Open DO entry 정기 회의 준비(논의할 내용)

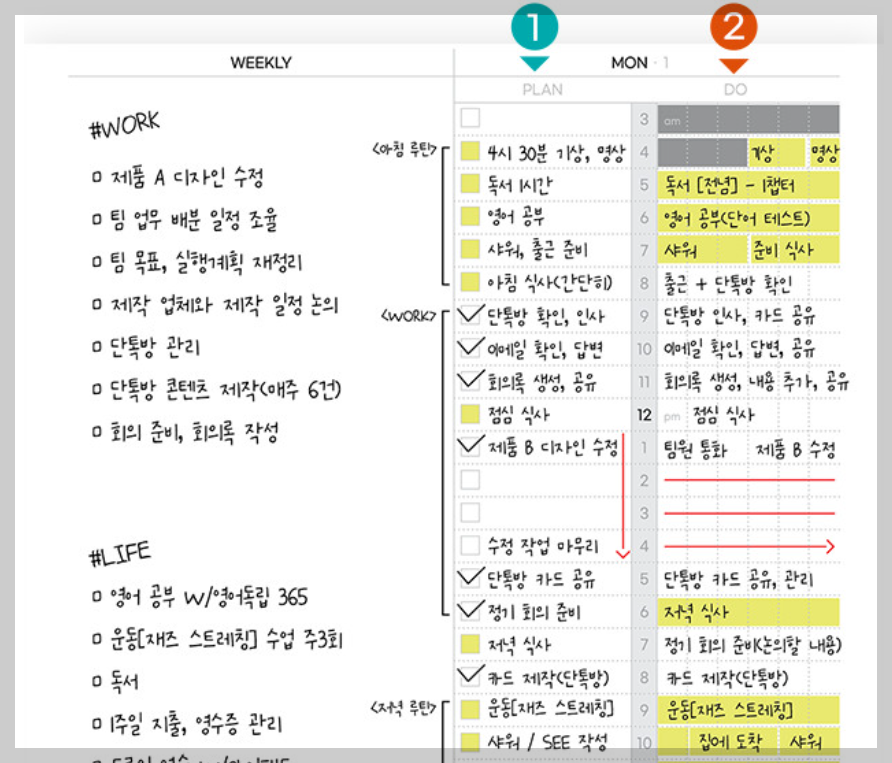click(x=753, y=645)
